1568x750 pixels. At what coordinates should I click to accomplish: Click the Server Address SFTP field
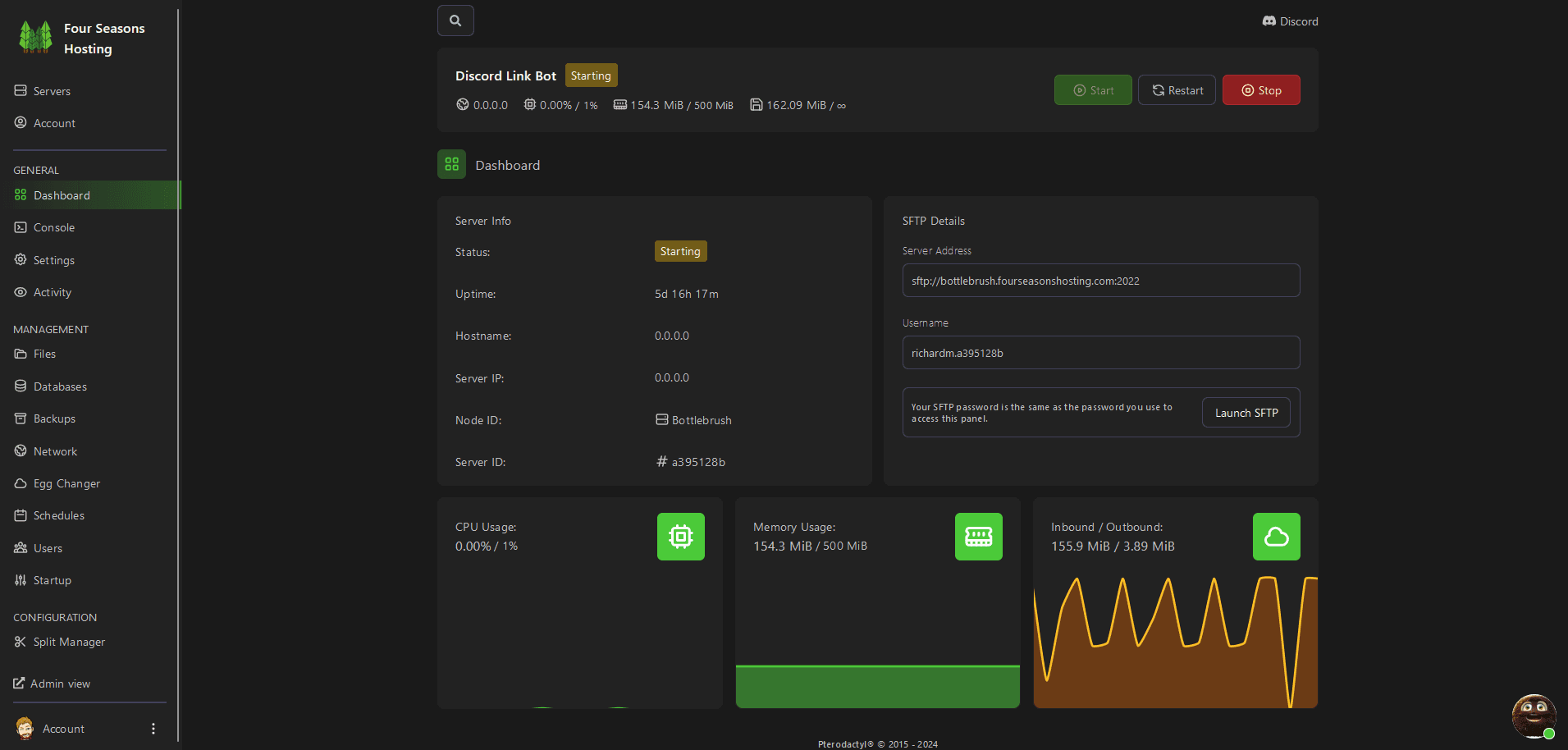tap(1101, 281)
